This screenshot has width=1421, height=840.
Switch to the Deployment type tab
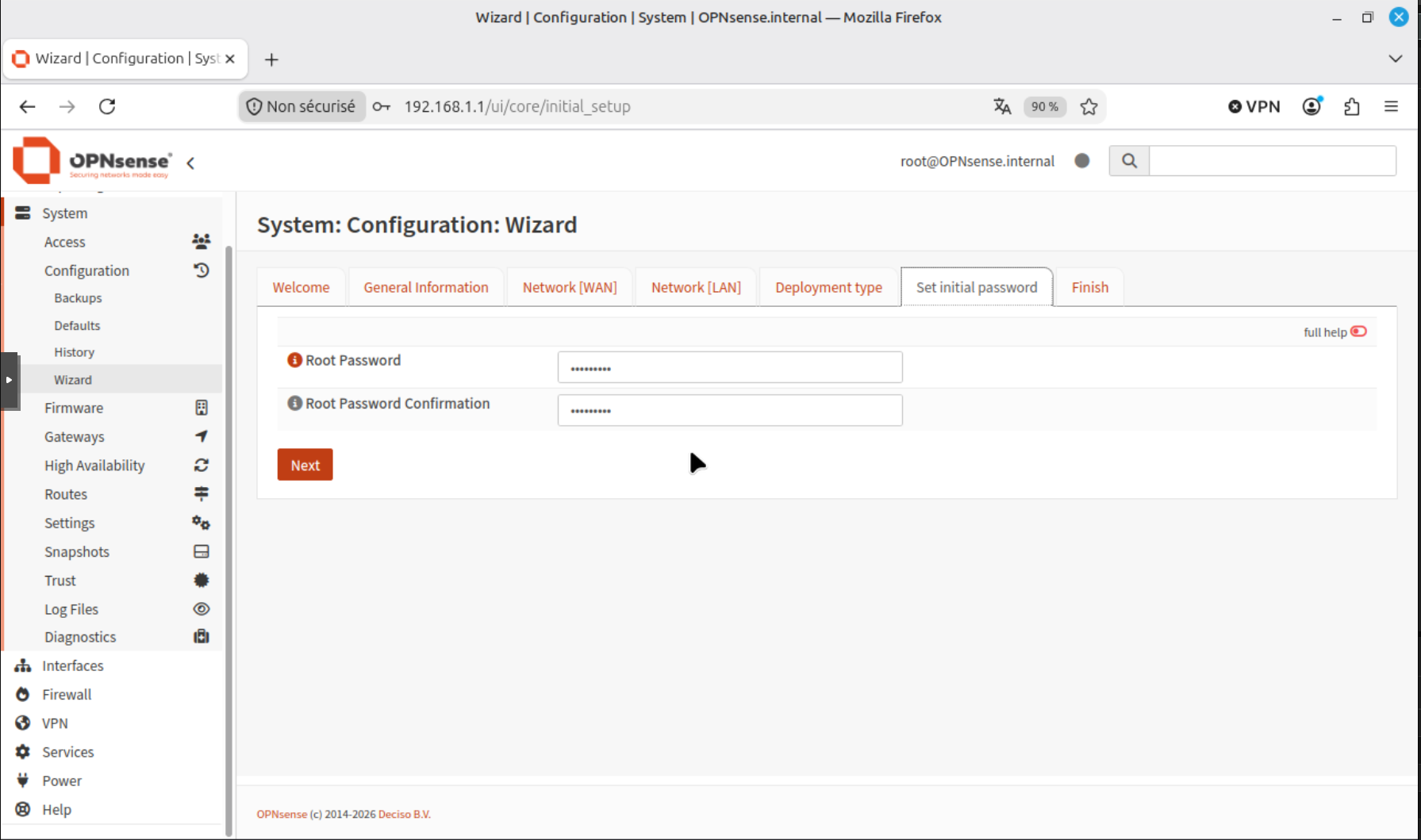(828, 287)
